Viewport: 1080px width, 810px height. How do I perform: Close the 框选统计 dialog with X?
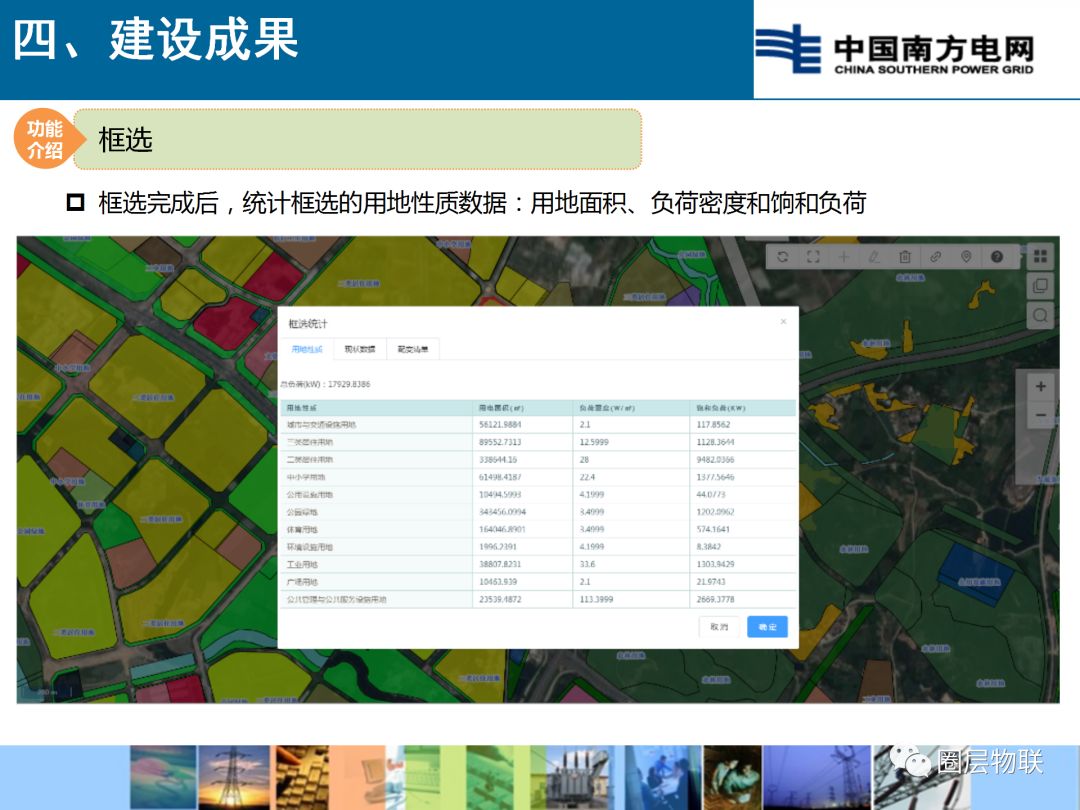tap(783, 322)
